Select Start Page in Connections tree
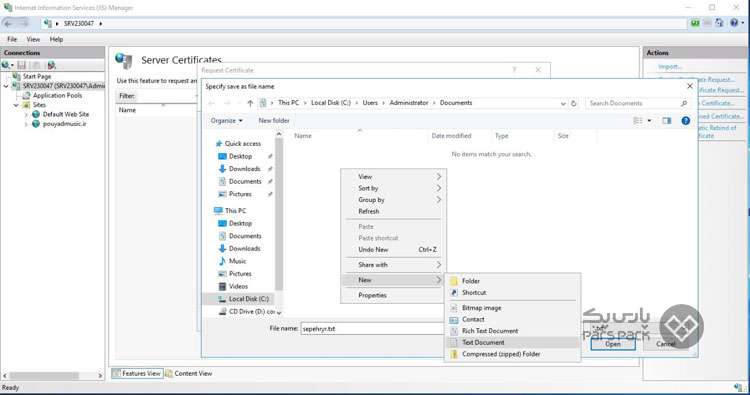Image resolution: width=750 pixels, height=395 pixels. [x=37, y=77]
